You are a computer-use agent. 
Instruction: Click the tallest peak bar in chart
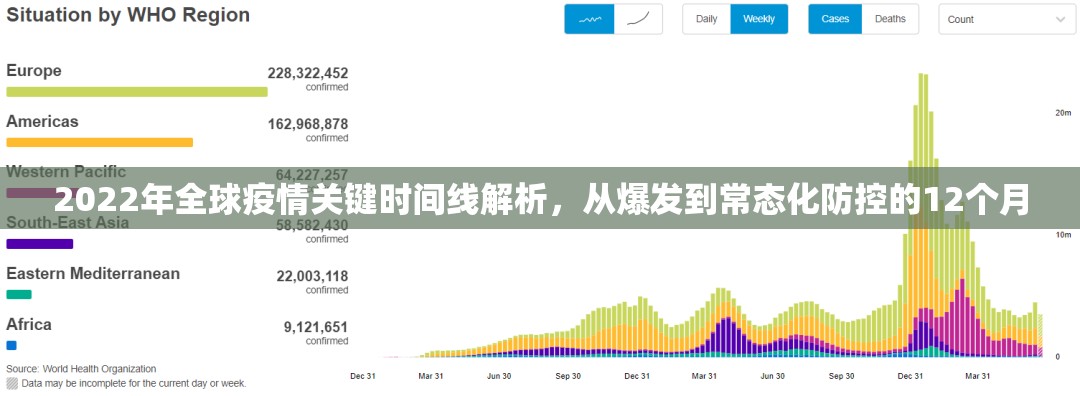click(922, 215)
